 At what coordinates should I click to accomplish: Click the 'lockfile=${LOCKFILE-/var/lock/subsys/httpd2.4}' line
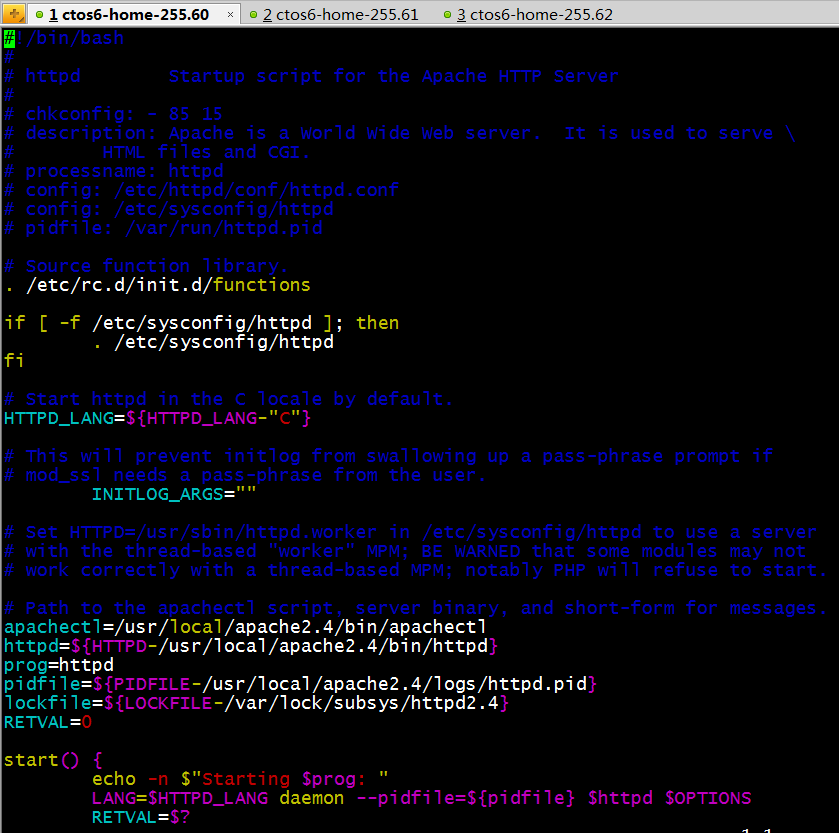click(256, 703)
